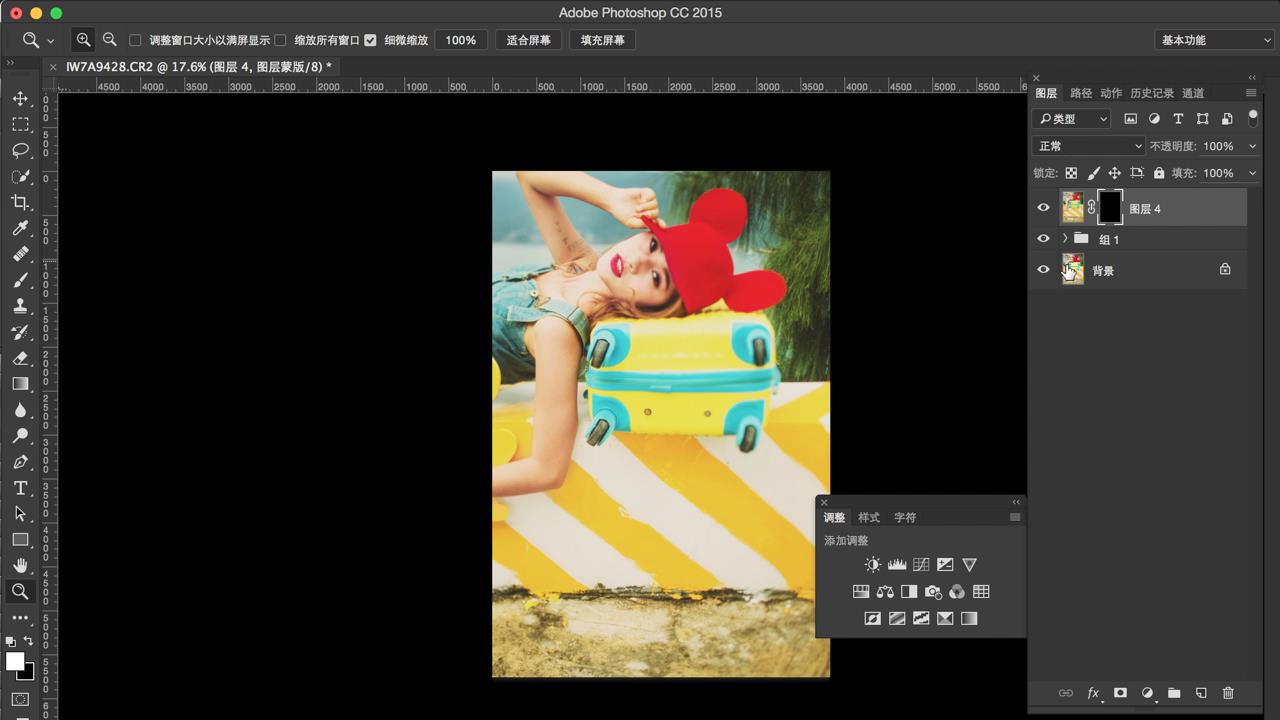Image resolution: width=1280 pixels, height=720 pixels.
Task: Open 不透明度 opacity dropdown arrow
Action: pyautogui.click(x=1252, y=146)
